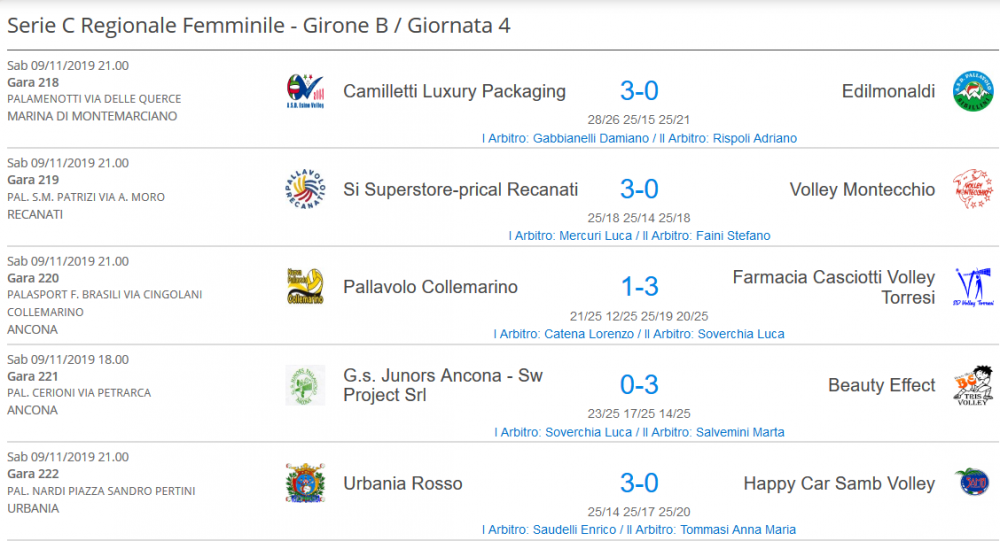Click referee line Saudelli Enrico / Tommasi Anna Maria
Image resolution: width=1000 pixels, height=541 pixels.
[x=639, y=529]
